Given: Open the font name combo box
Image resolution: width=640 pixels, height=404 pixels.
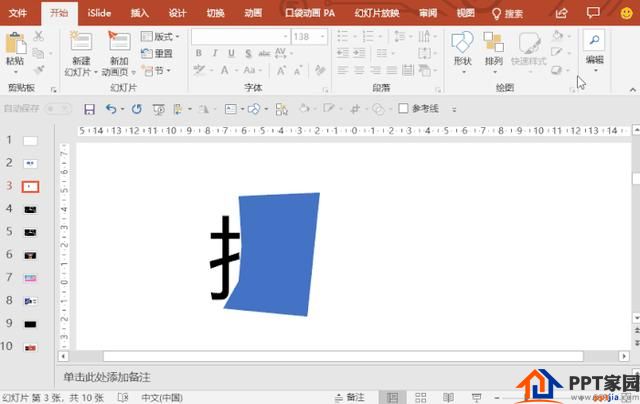Looking at the screenshot, I should pos(241,37).
